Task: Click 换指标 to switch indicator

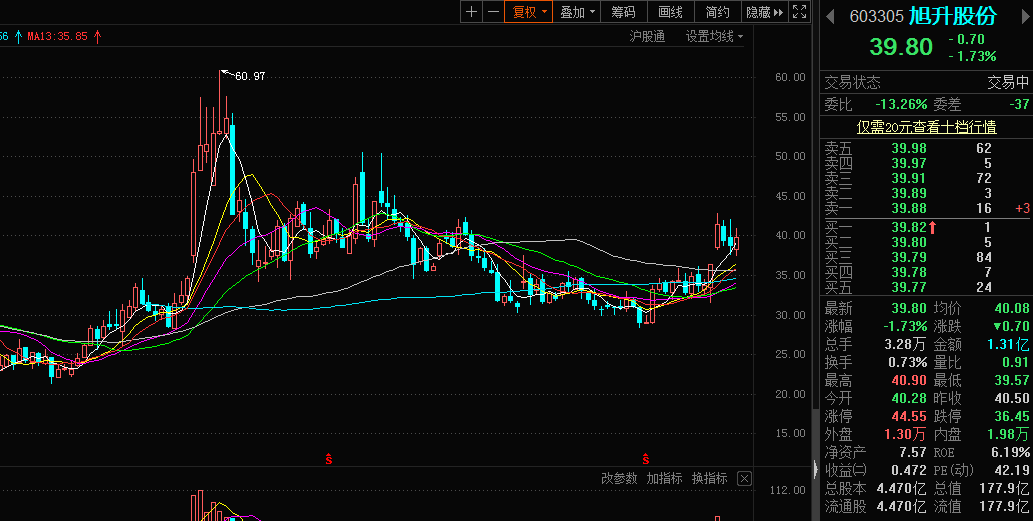Action: point(709,479)
